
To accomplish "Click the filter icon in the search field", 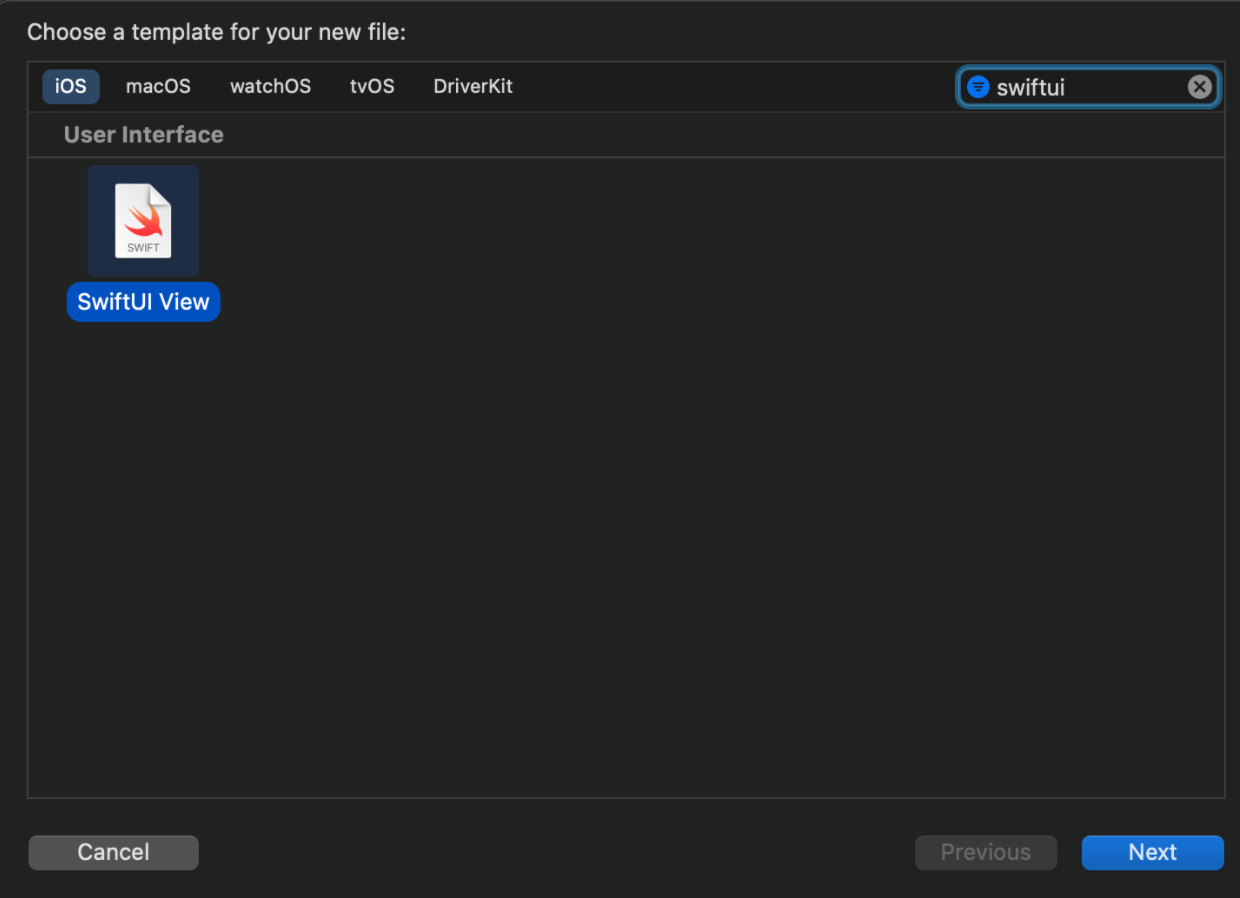I will coord(978,87).
